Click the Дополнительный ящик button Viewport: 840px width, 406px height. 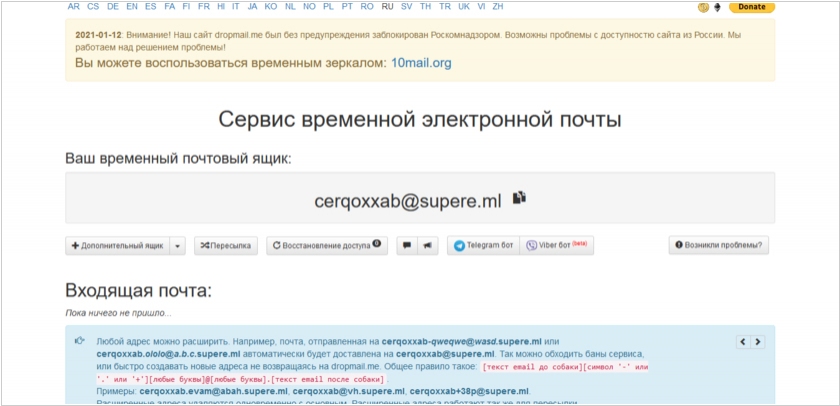point(115,245)
